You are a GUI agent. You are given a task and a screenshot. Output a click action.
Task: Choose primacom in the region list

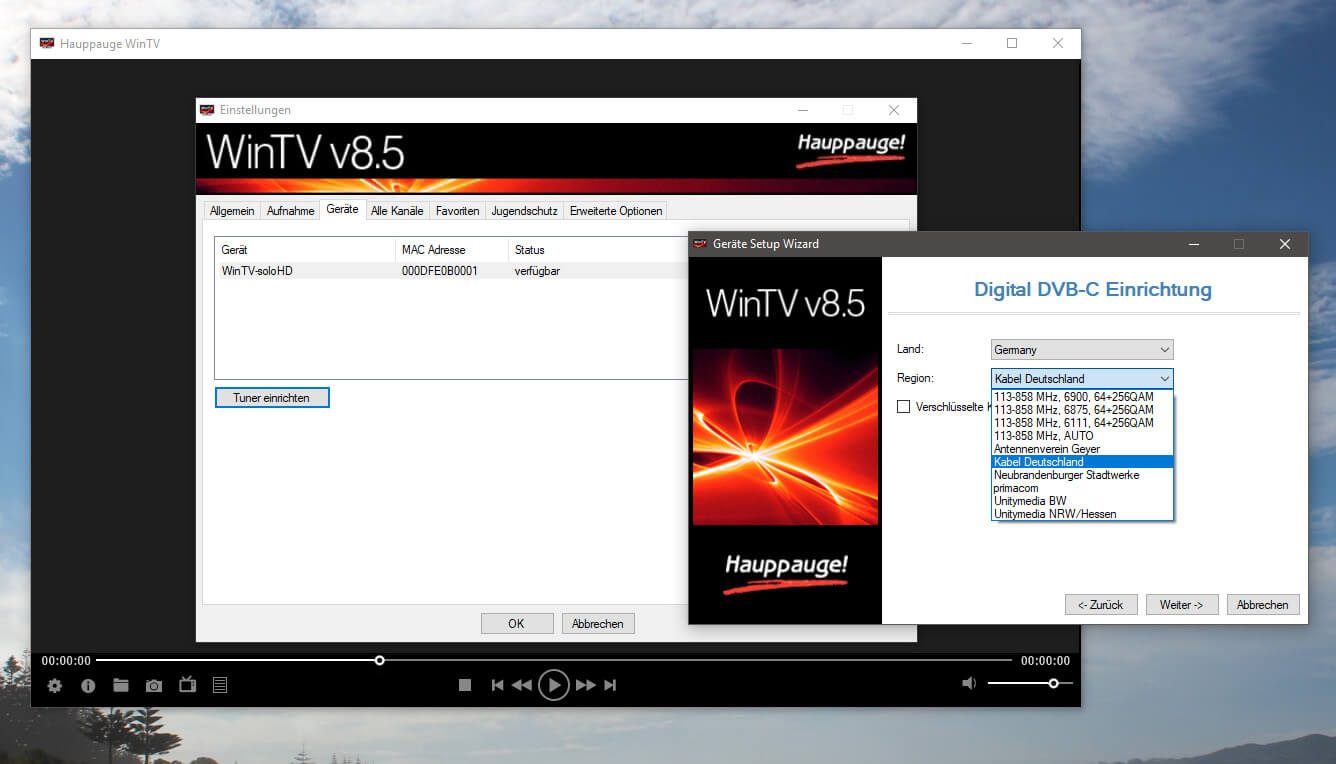1016,488
